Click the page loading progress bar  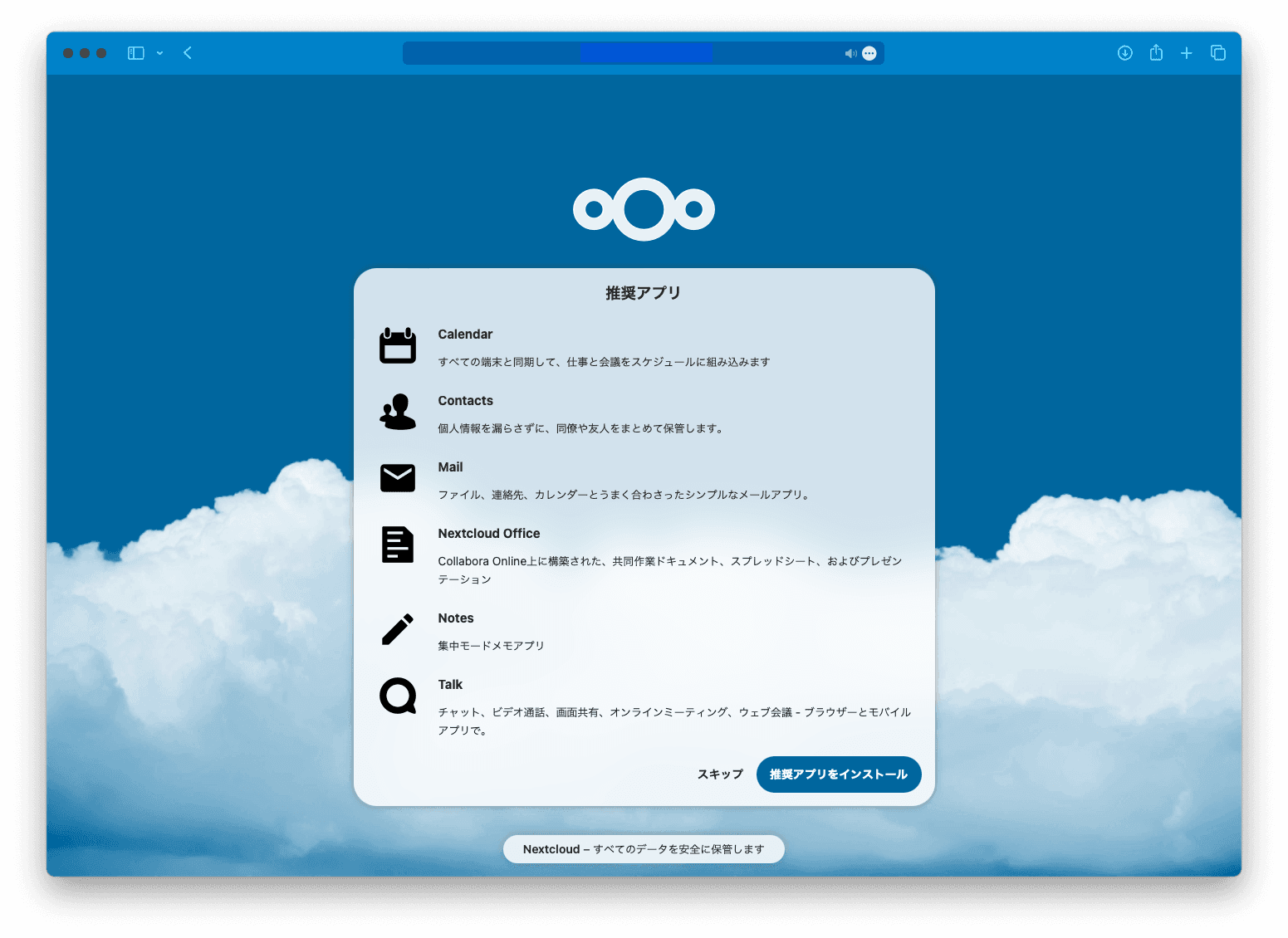[646, 52]
